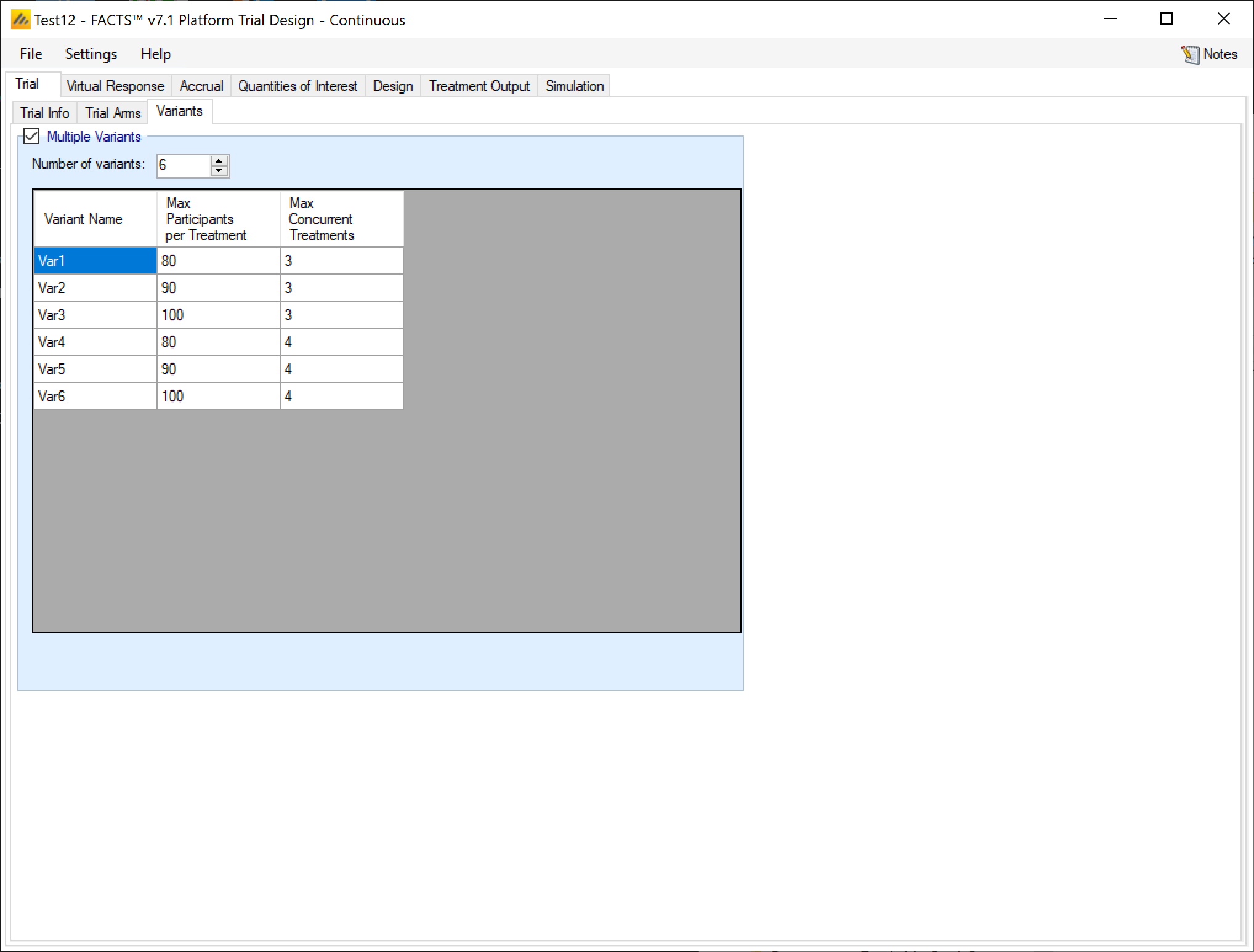Select the Trial Info sub-tab

point(44,113)
